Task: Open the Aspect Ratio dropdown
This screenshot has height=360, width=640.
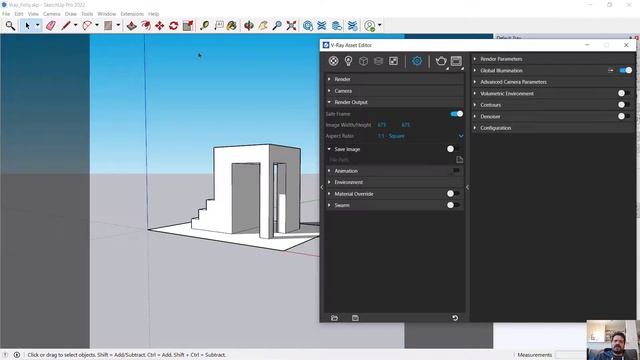Action: (x=420, y=136)
